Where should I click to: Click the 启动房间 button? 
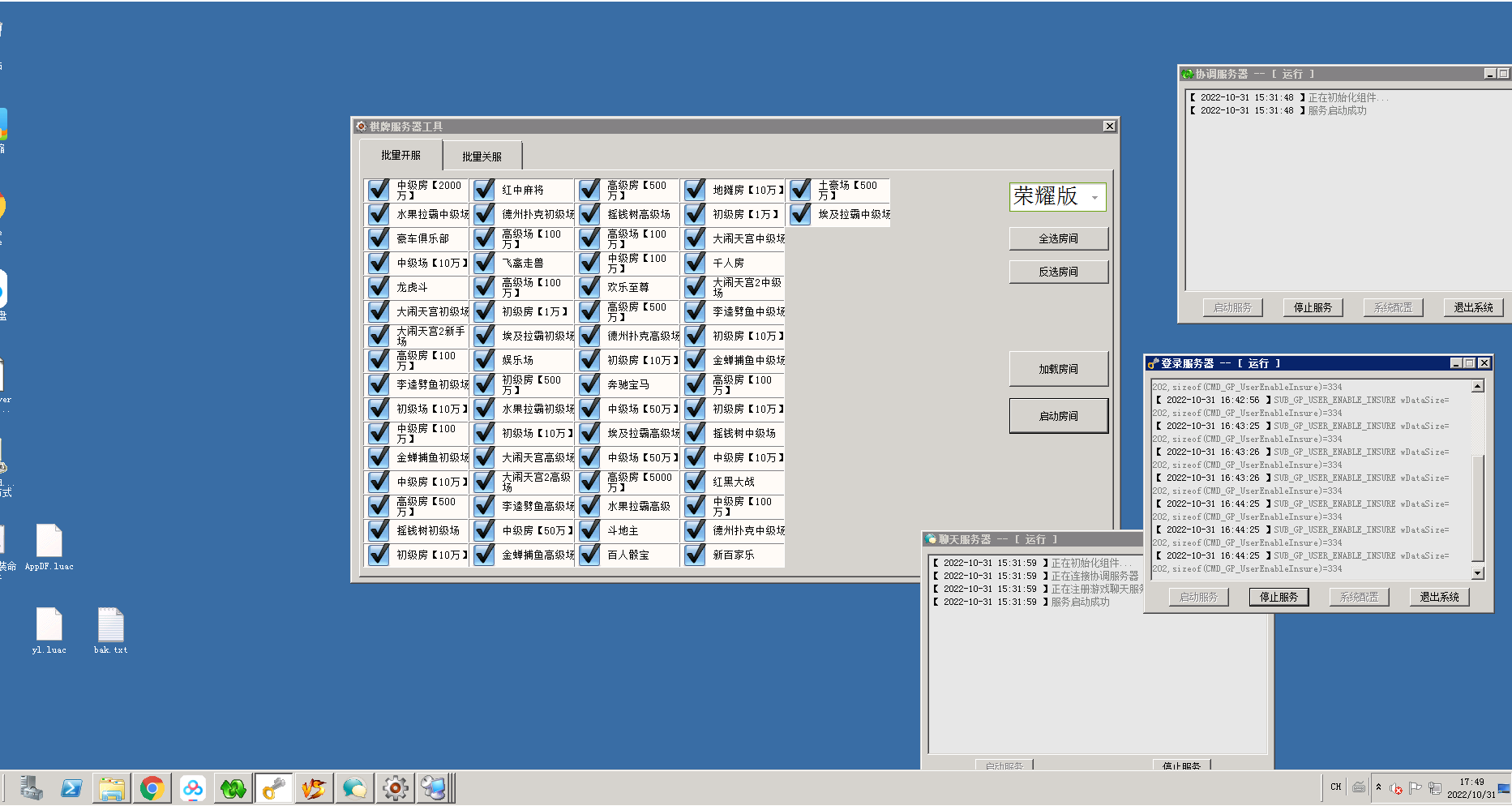pos(1058,416)
